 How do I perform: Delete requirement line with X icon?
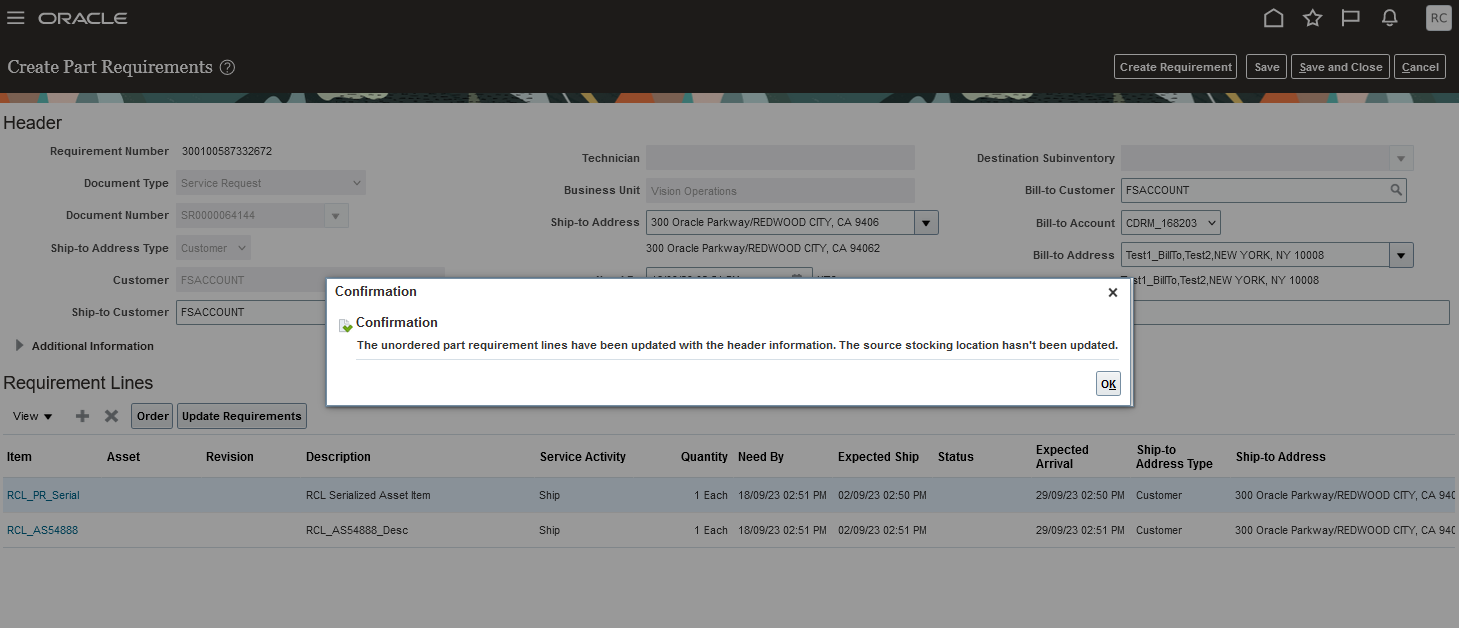pos(112,416)
